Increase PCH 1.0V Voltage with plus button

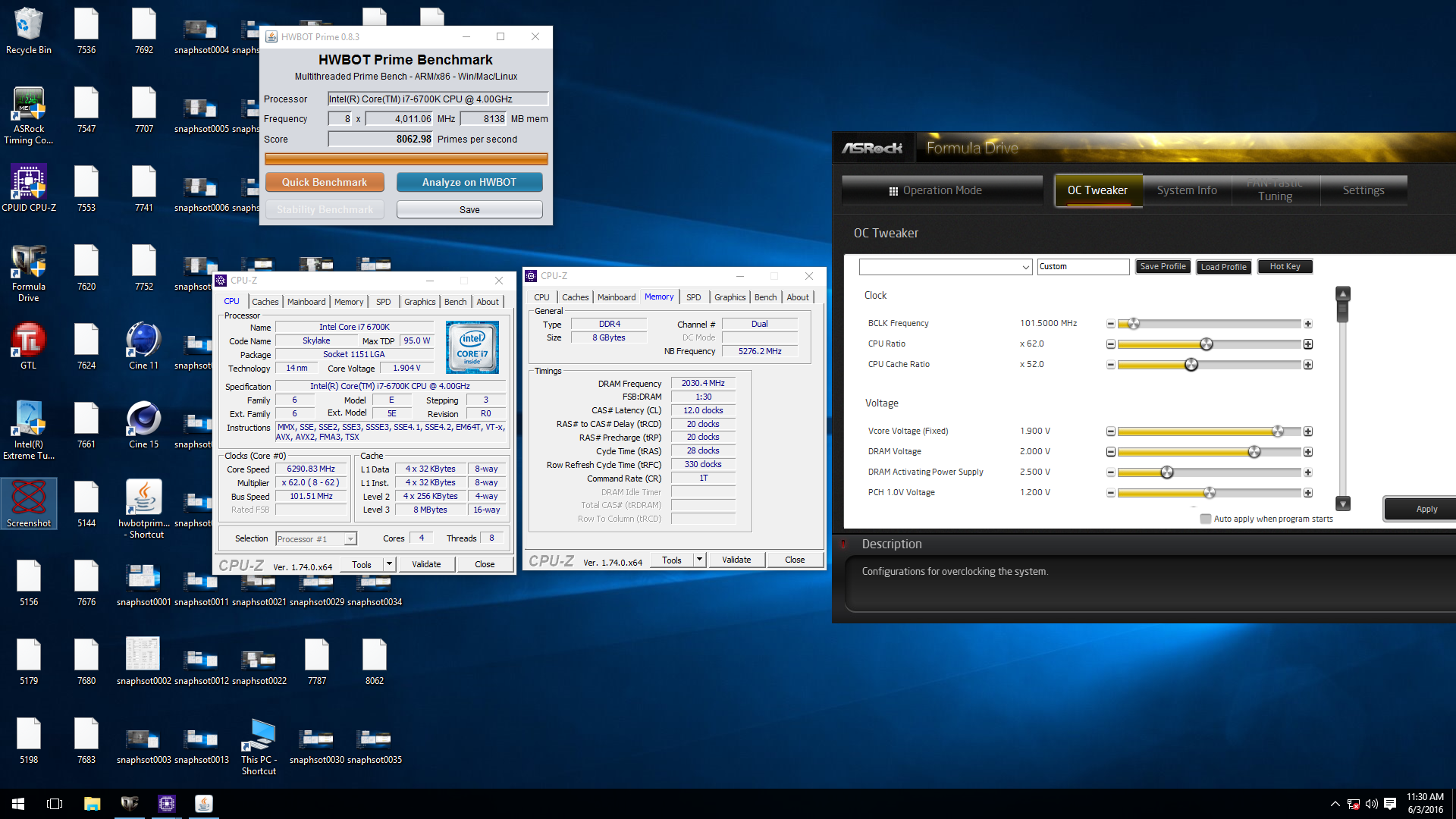(1308, 493)
